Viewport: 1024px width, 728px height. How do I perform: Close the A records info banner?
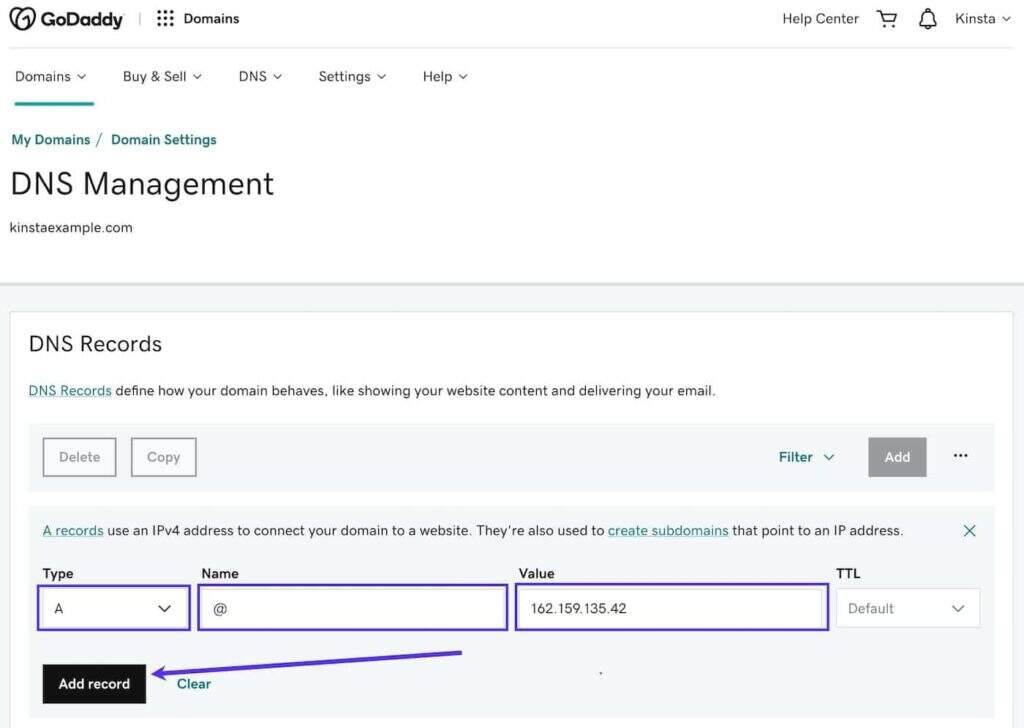[x=969, y=531]
